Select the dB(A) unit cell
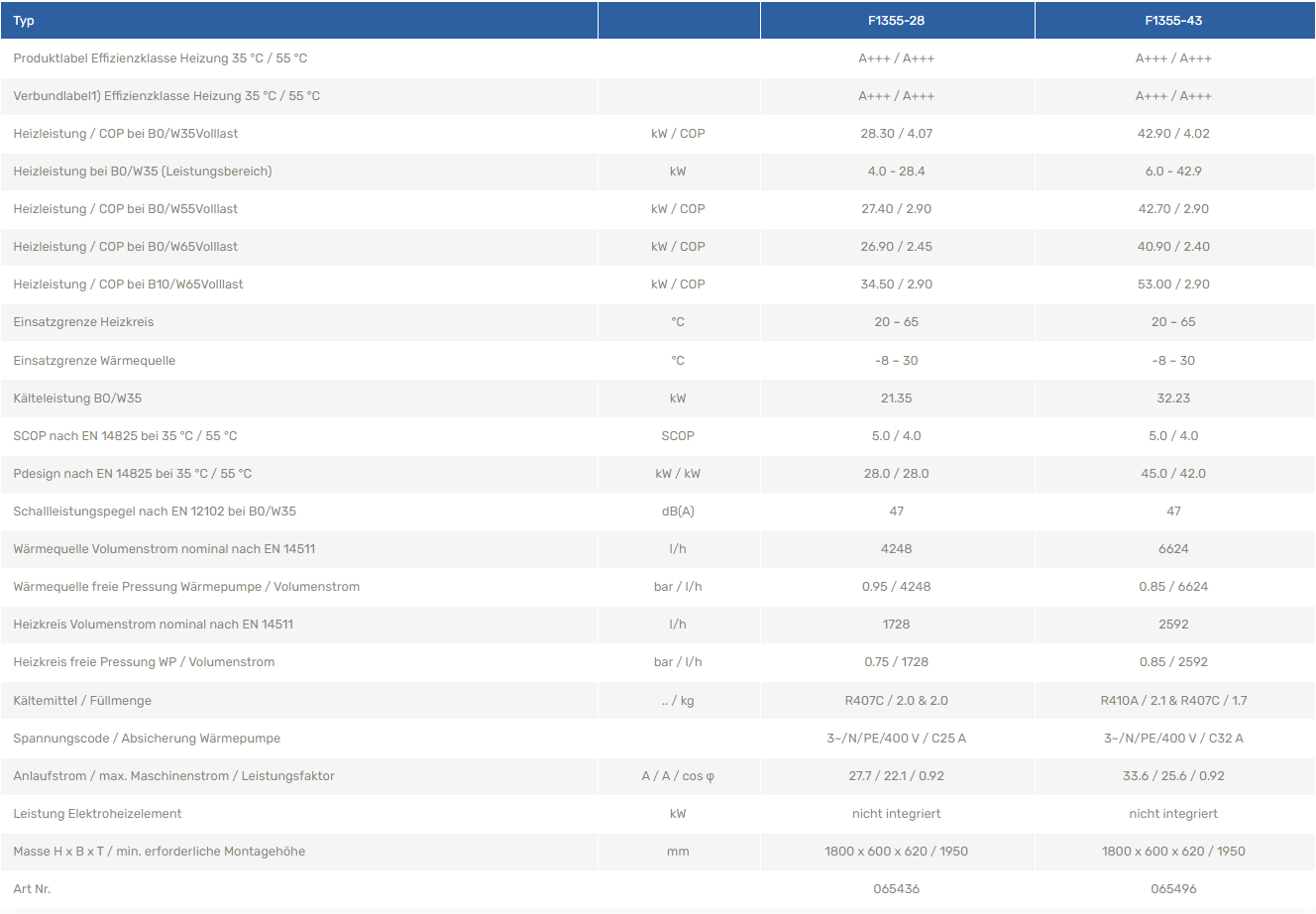Screen dimensions: 1316x914 678,512
